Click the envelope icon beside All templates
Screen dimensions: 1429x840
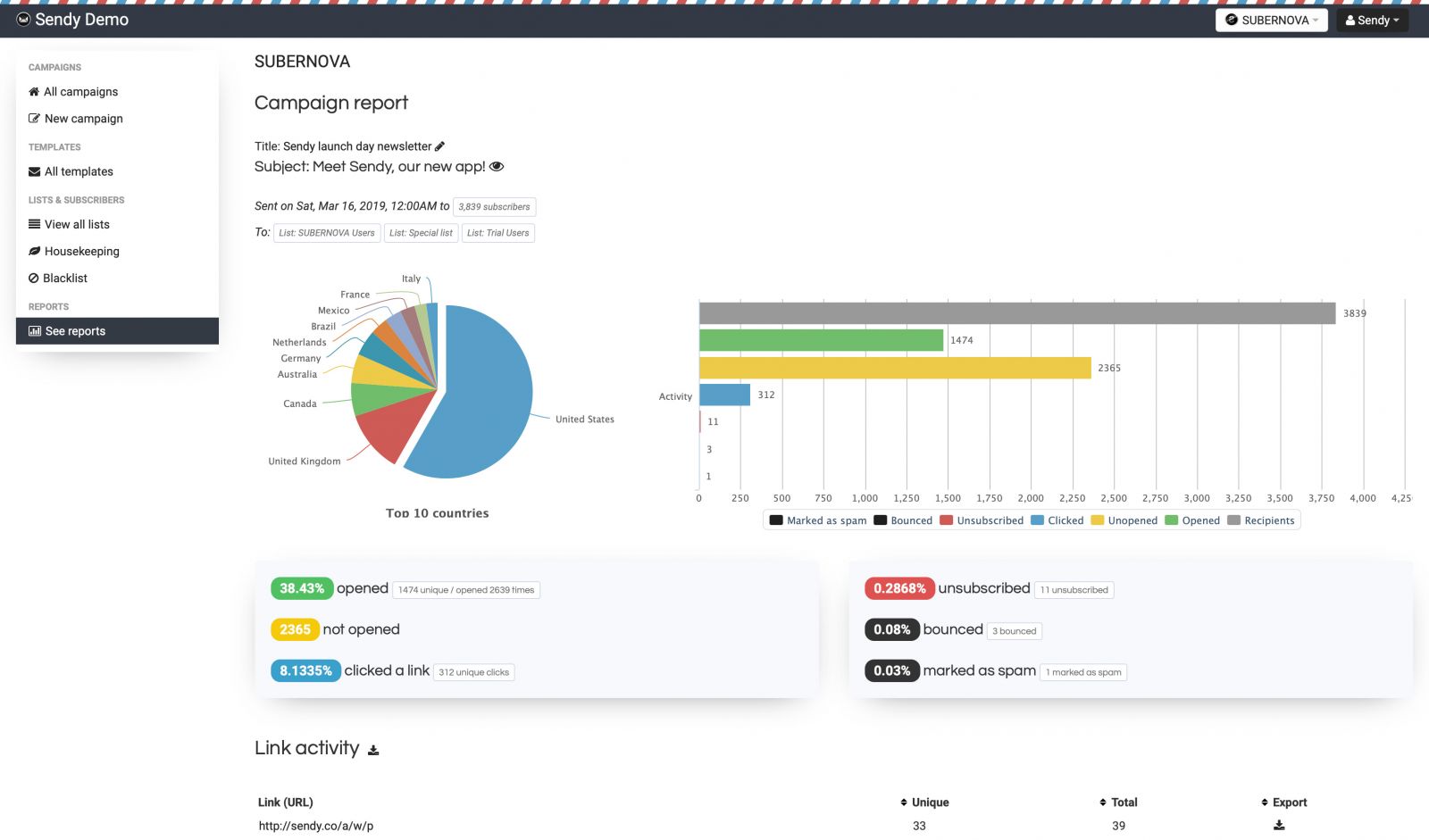(34, 171)
